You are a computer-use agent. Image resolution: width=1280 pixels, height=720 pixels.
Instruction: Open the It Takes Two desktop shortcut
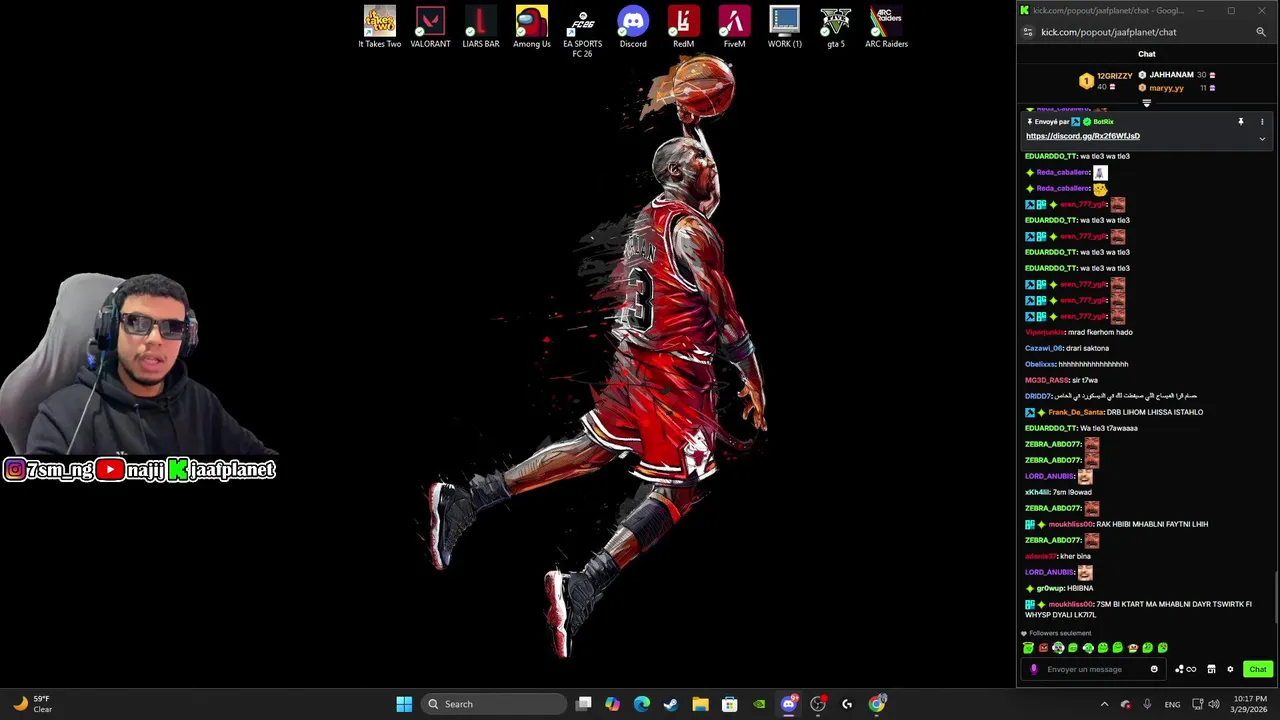click(x=380, y=27)
